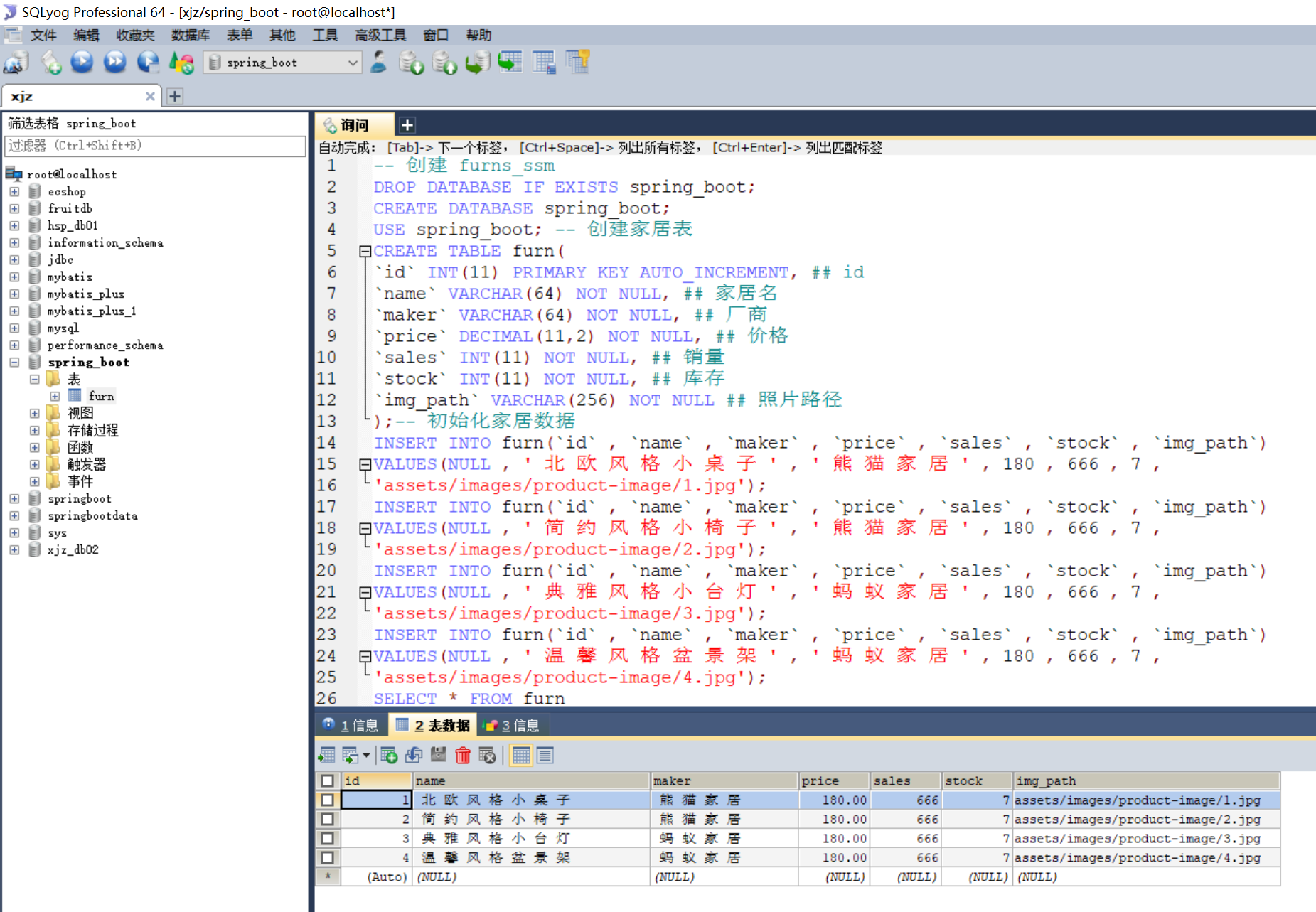Collapse fold at CREATE TABLE furn line
Image resolution: width=1316 pixels, height=912 pixels.
[x=365, y=251]
